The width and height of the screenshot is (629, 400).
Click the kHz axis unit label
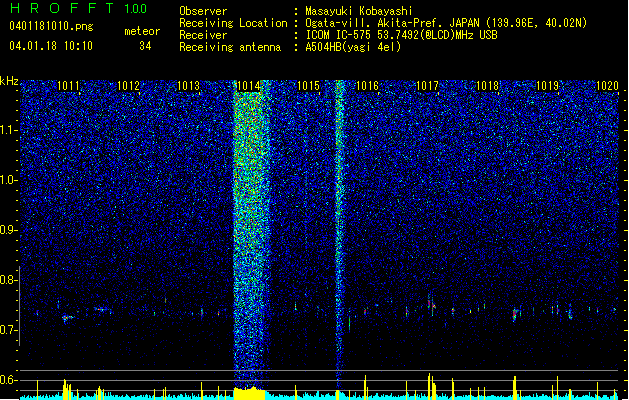pos(9,81)
